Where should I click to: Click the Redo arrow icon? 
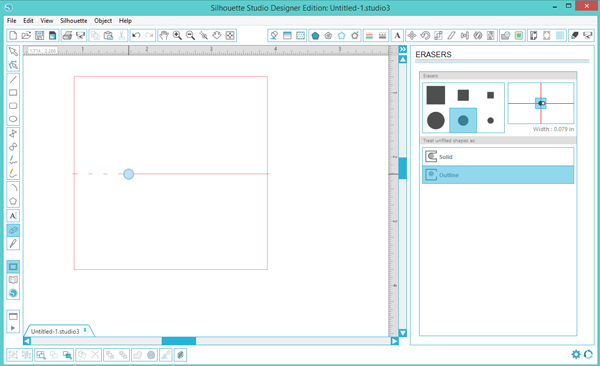[149, 36]
